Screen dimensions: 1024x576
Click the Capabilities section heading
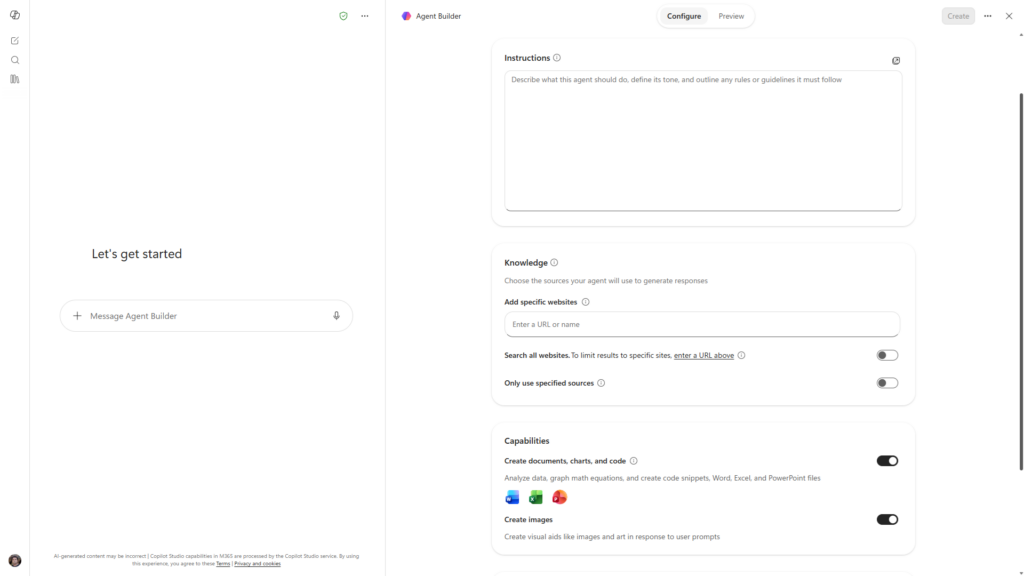tap(526, 441)
